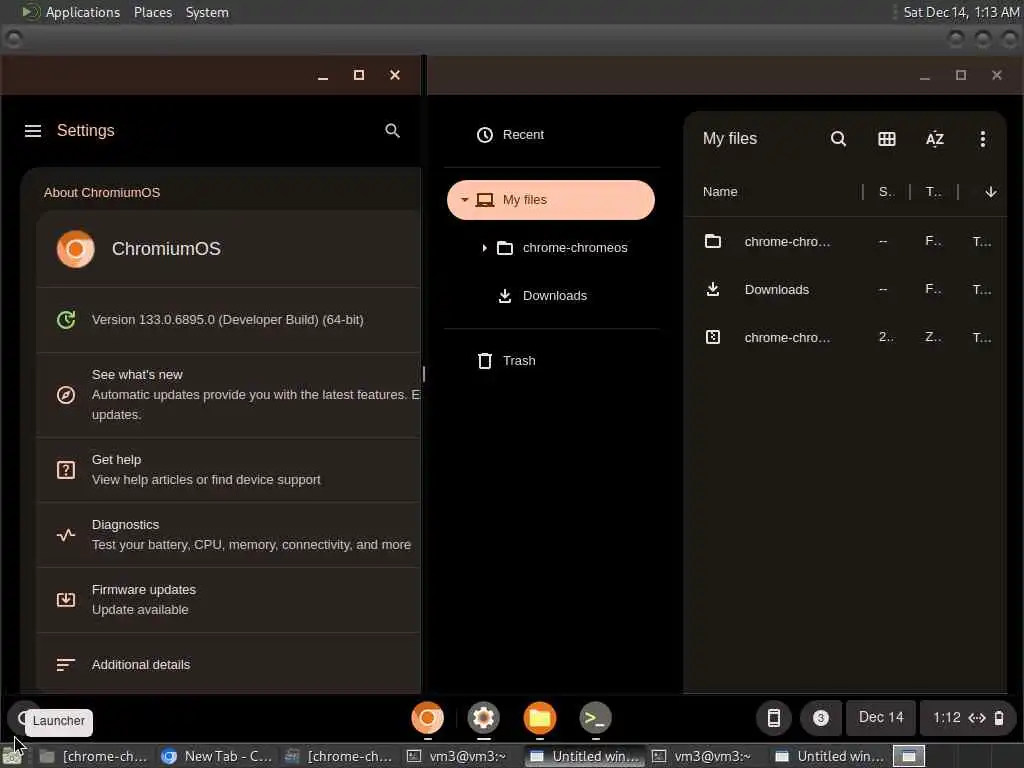1024x768 pixels.
Task: Click the Settings search magnifier icon
Action: (392, 131)
